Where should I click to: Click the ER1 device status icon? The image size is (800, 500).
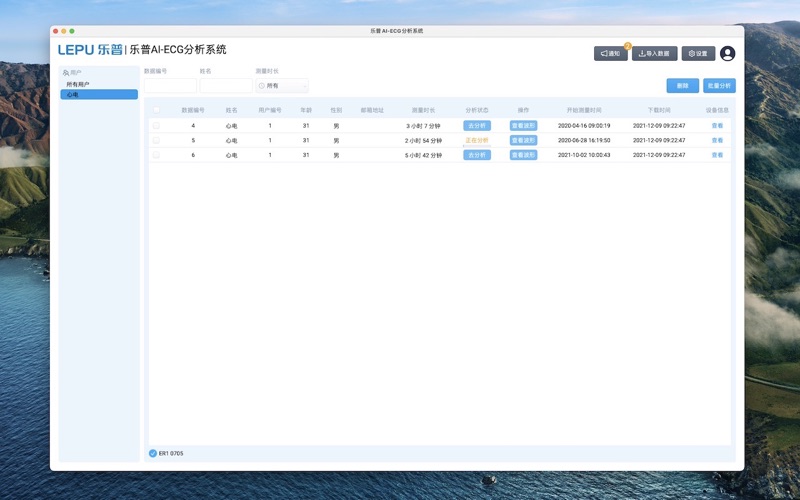click(x=153, y=453)
